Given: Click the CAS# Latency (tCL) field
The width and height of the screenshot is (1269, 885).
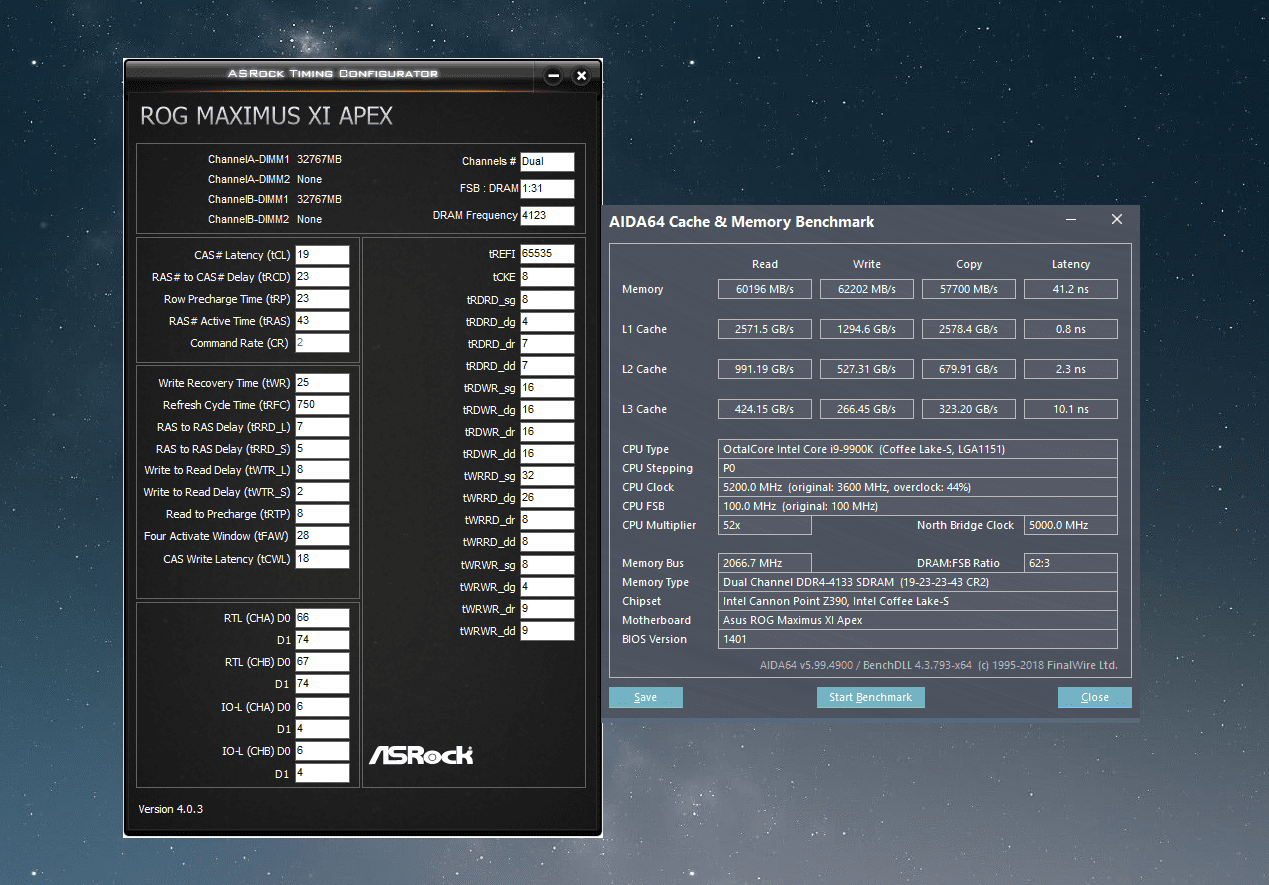Looking at the screenshot, I should pos(322,255).
